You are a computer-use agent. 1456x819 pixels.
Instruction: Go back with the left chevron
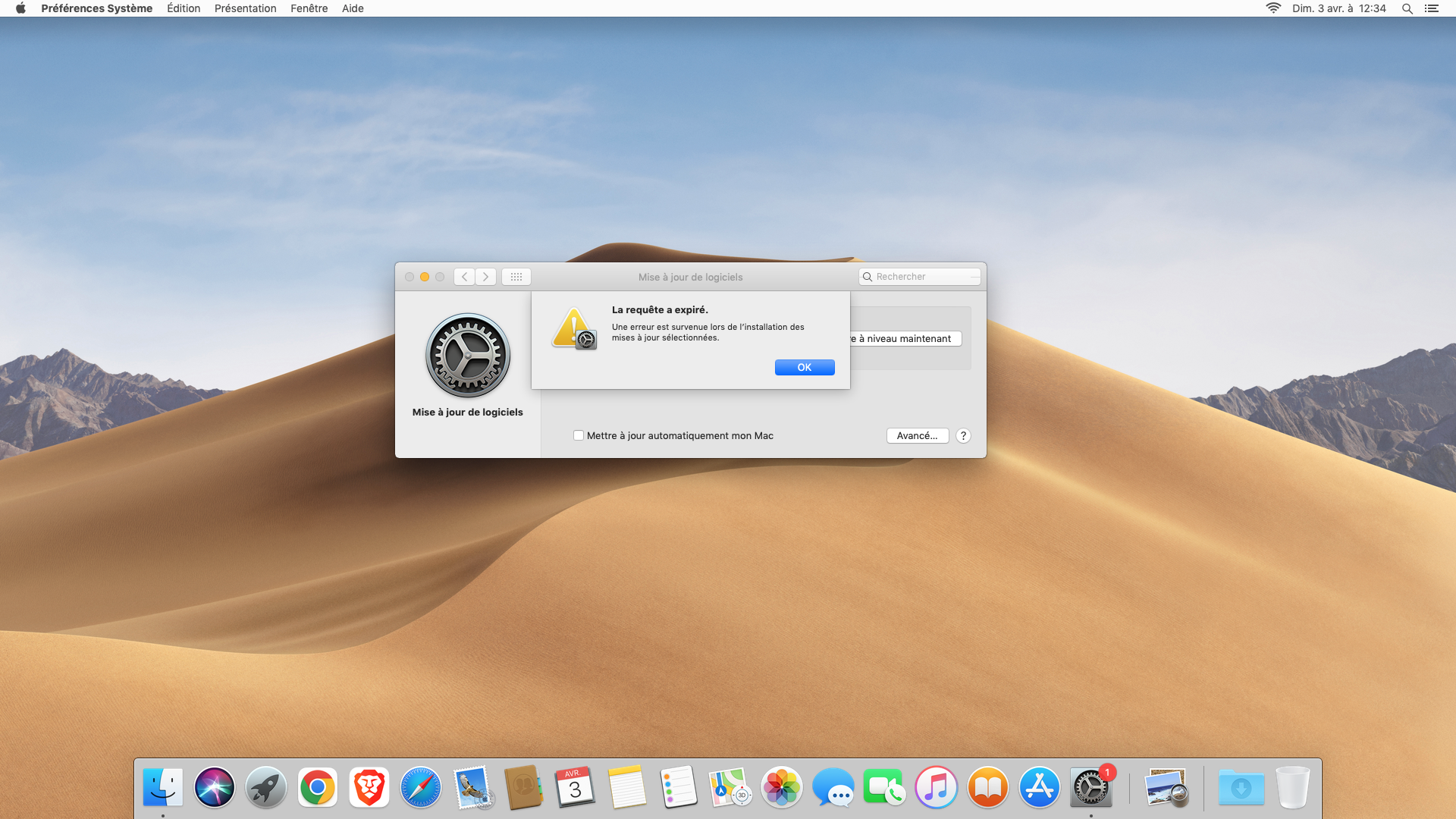tap(464, 277)
